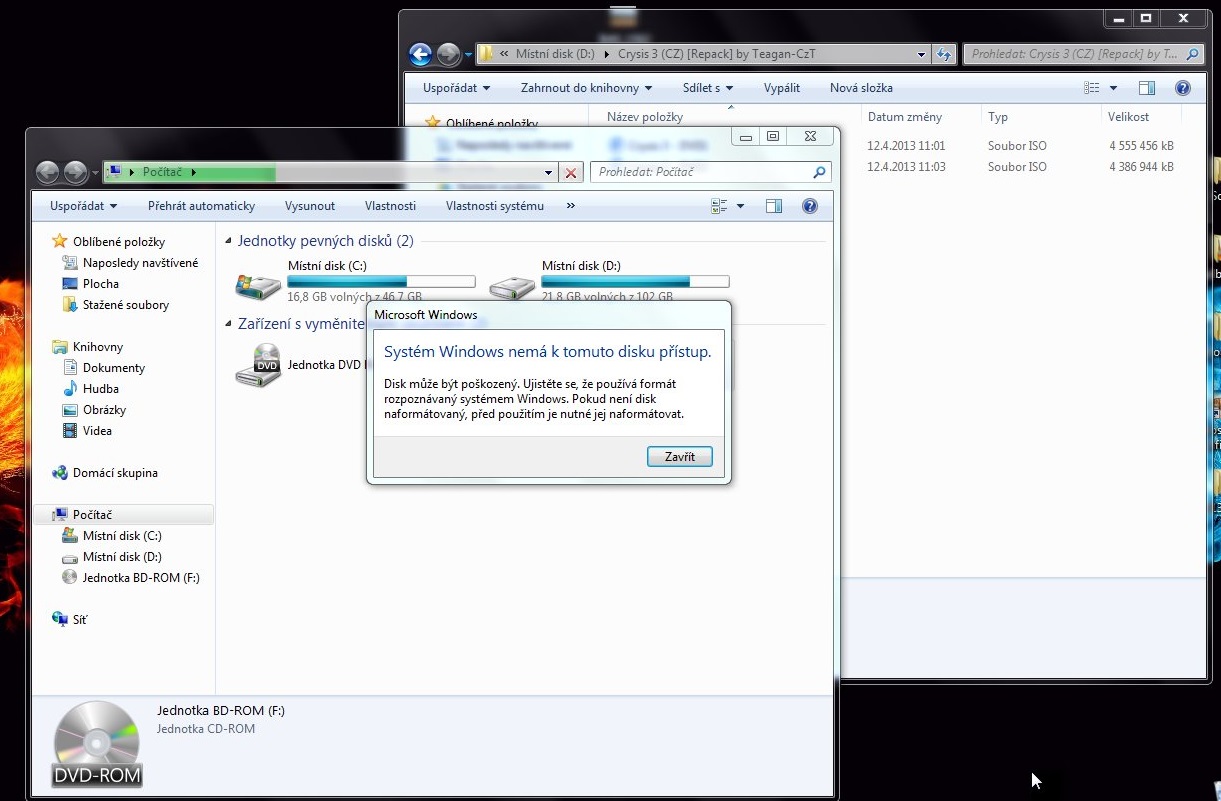This screenshot has height=801, width=1221.
Task: Click Vysunout to eject the disc
Action: [x=310, y=206]
